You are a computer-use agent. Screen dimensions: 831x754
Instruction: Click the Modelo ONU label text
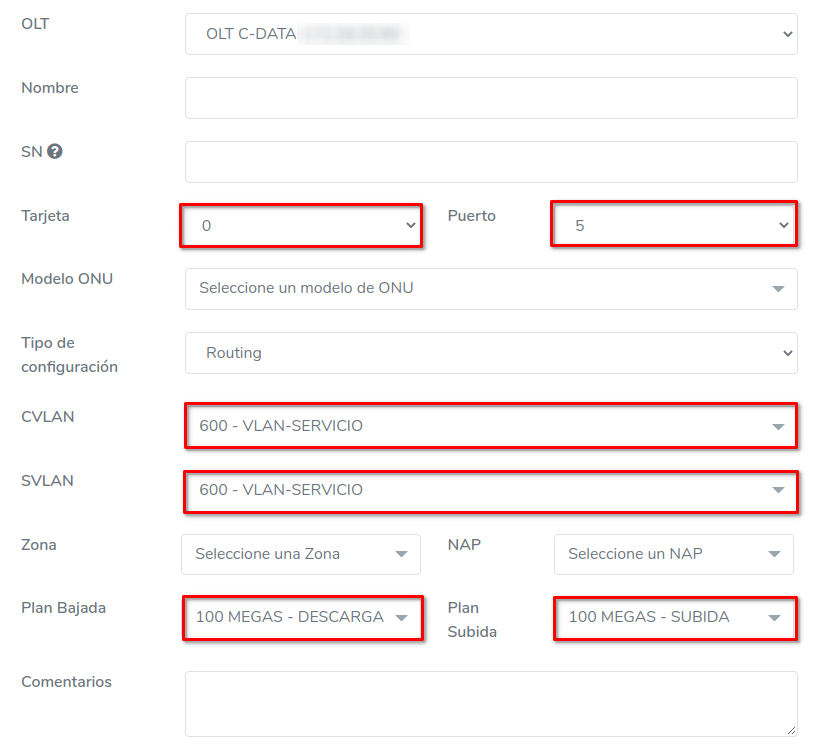67,279
